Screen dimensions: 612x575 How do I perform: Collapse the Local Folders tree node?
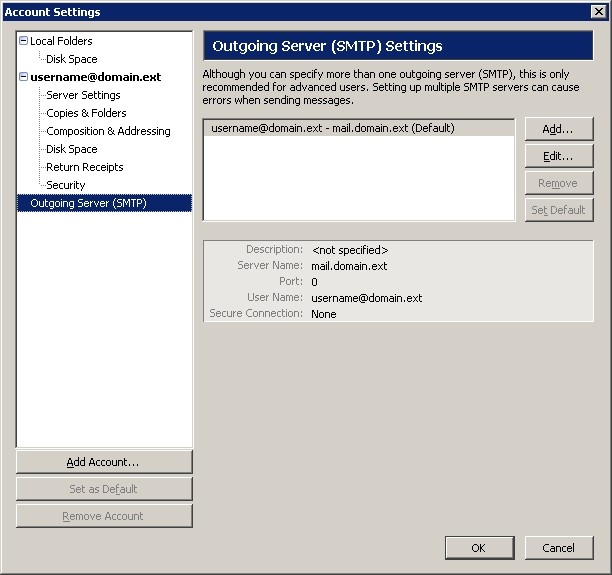[x=23, y=41]
